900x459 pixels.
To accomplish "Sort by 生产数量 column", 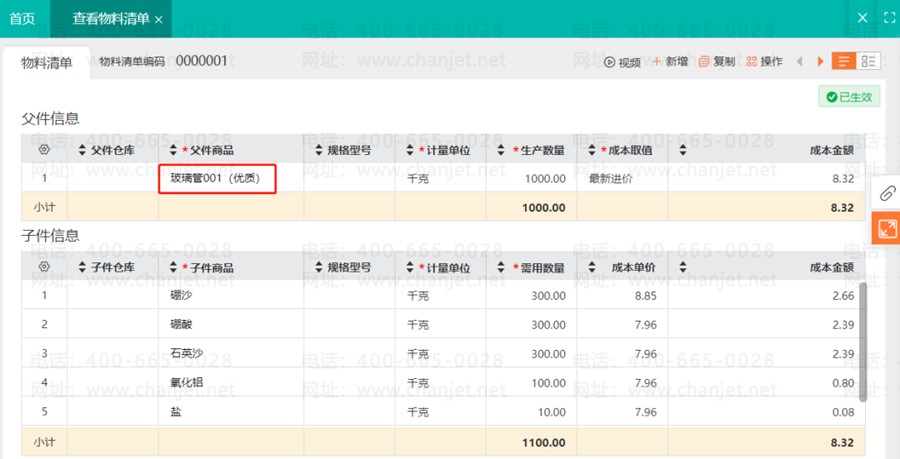I will (x=501, y=150).
